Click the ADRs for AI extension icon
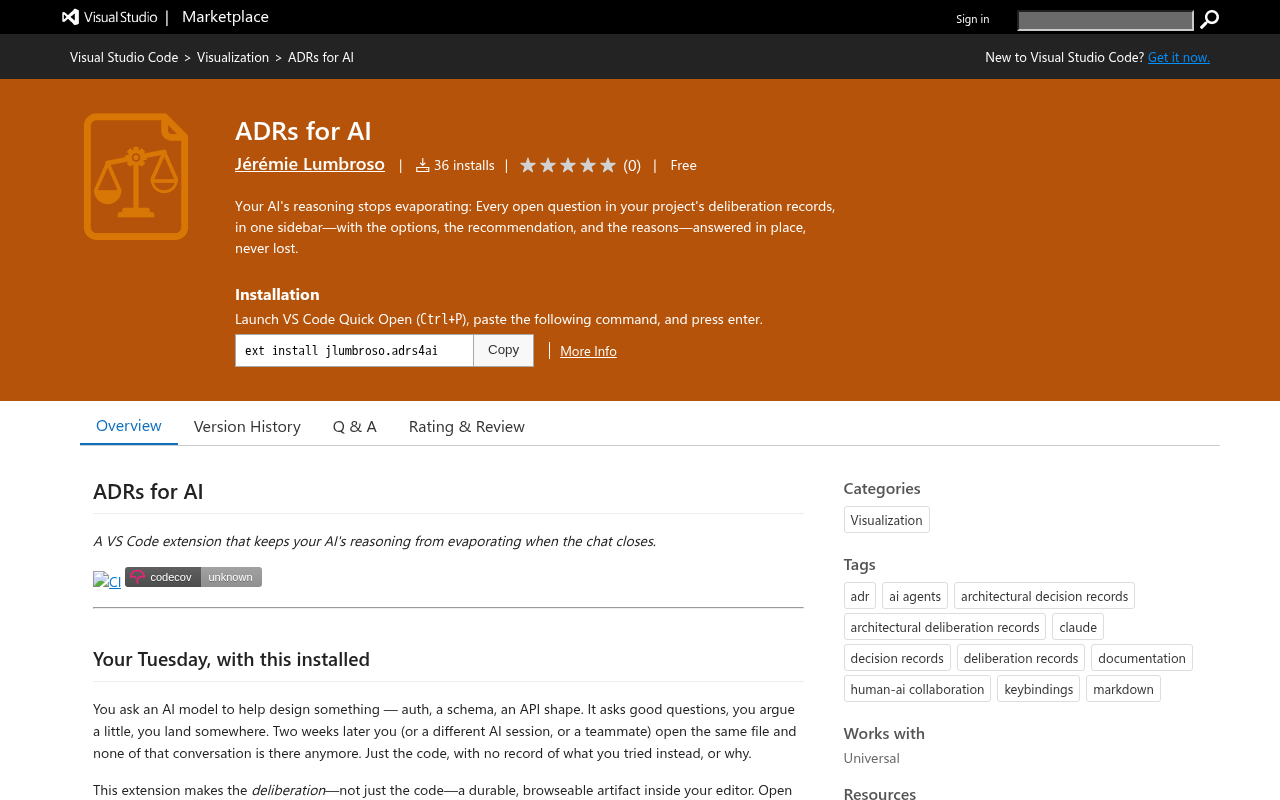Screen dimensions: 1280x800 (136, 177)
